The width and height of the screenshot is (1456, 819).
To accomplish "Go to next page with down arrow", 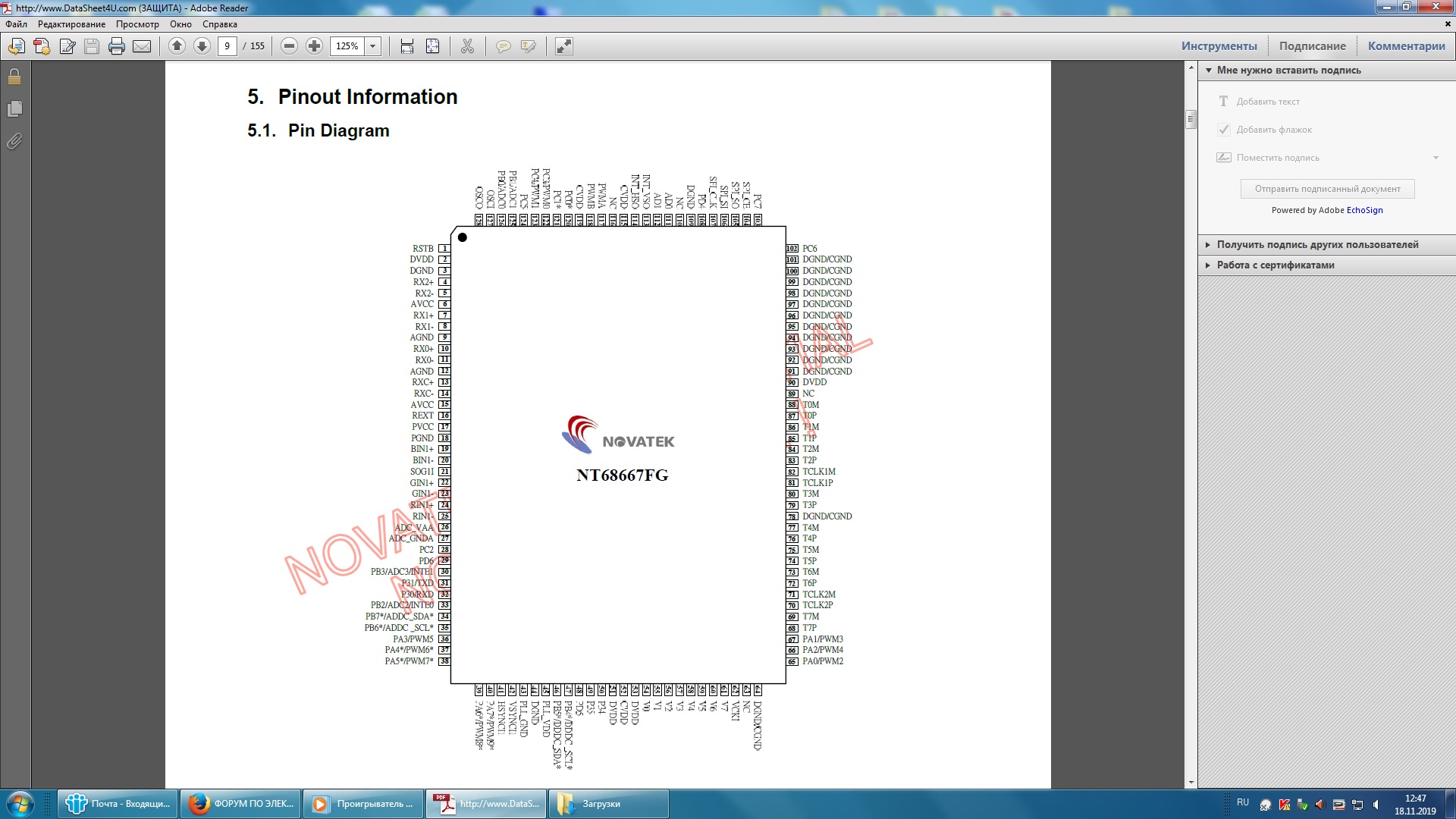I will click(202, 46).
